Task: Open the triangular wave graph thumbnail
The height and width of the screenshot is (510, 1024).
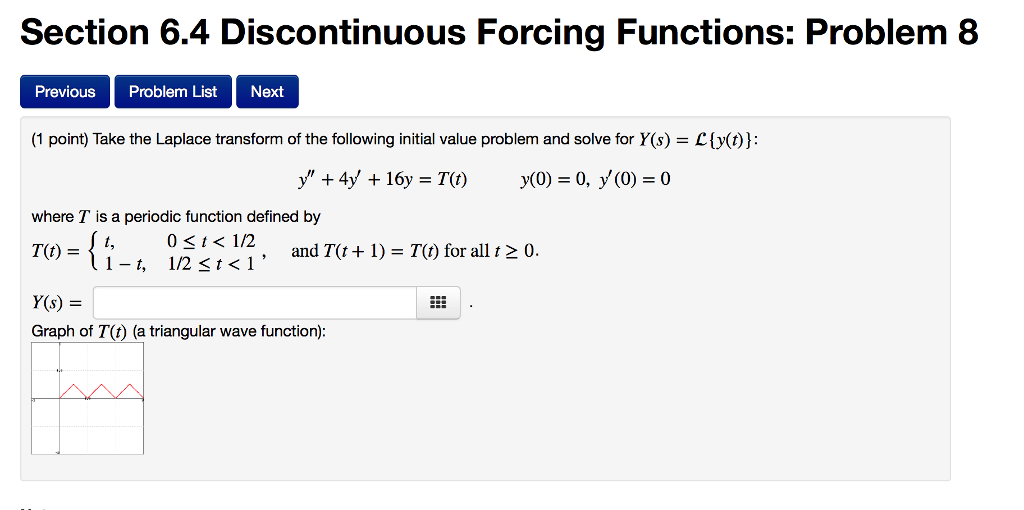Action: click(88, 398)
